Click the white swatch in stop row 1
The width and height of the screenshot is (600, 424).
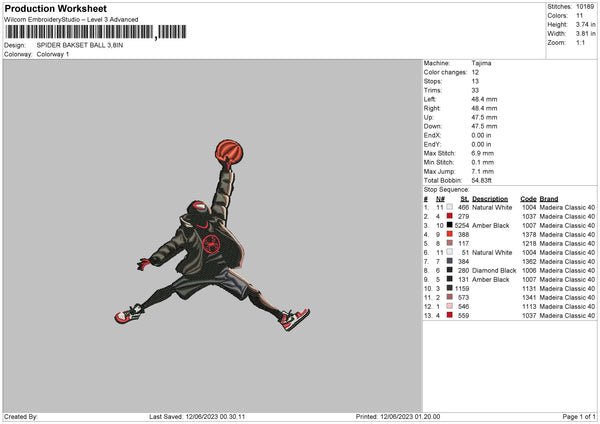click(x=449, y=207)
